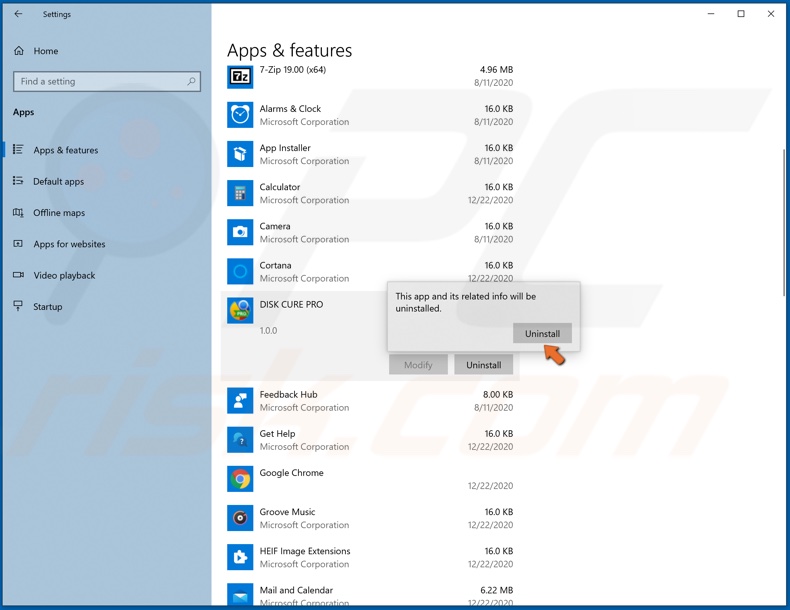Minimize the Settings window
The height and width of the screenshot is (610, 790).
coord(711,14)
